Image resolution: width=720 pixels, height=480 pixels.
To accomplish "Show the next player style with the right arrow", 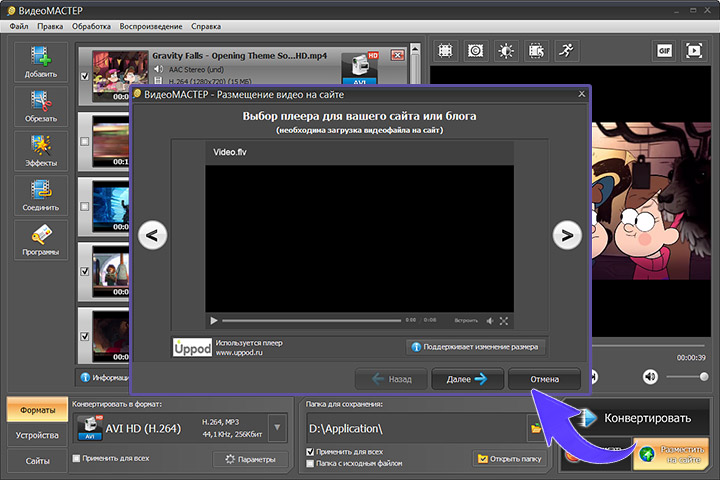I will tap(567, 236).
